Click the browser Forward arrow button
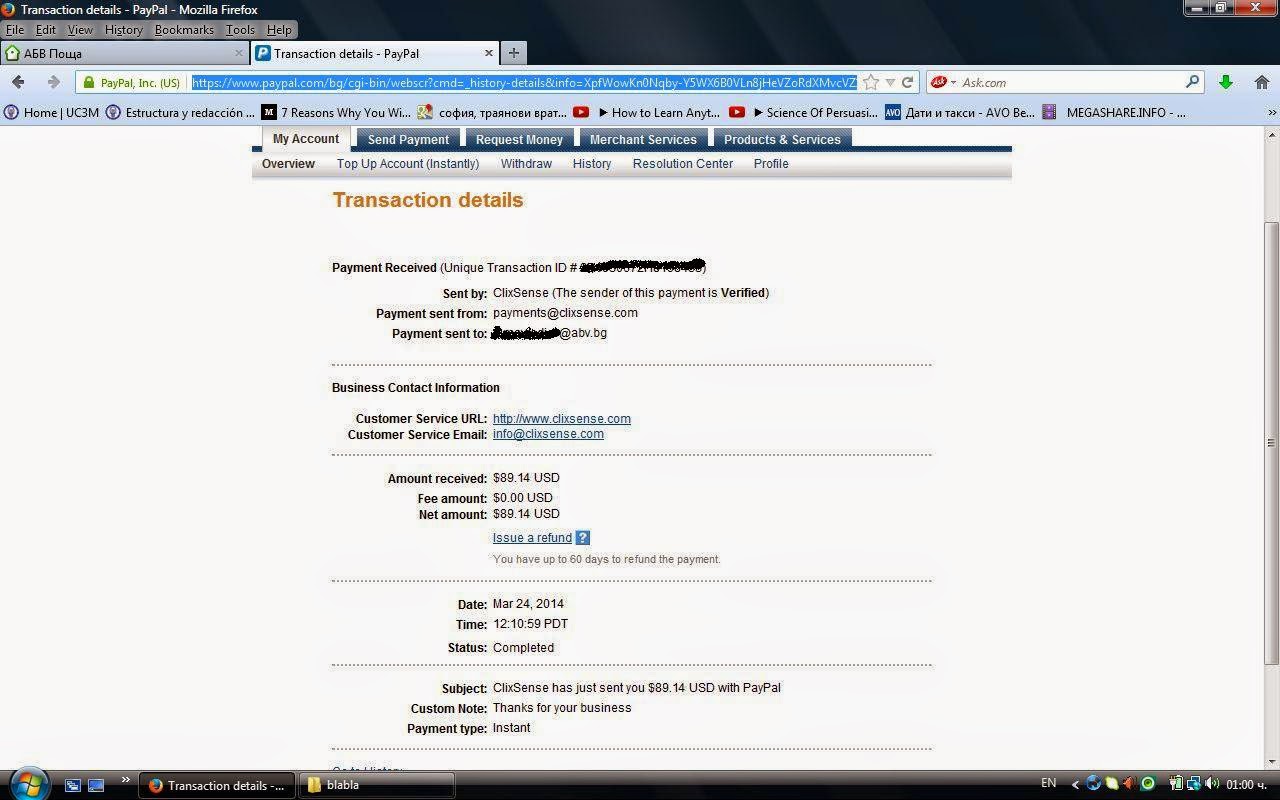Viewport: 1280px width, 800px height. click(x=53, y=82)
